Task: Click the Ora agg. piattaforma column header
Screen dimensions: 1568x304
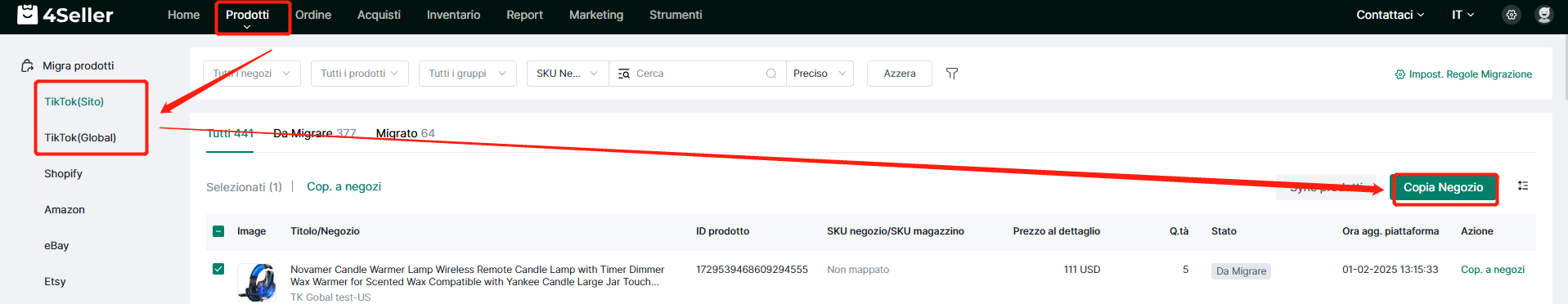Action: point(1391,231)
